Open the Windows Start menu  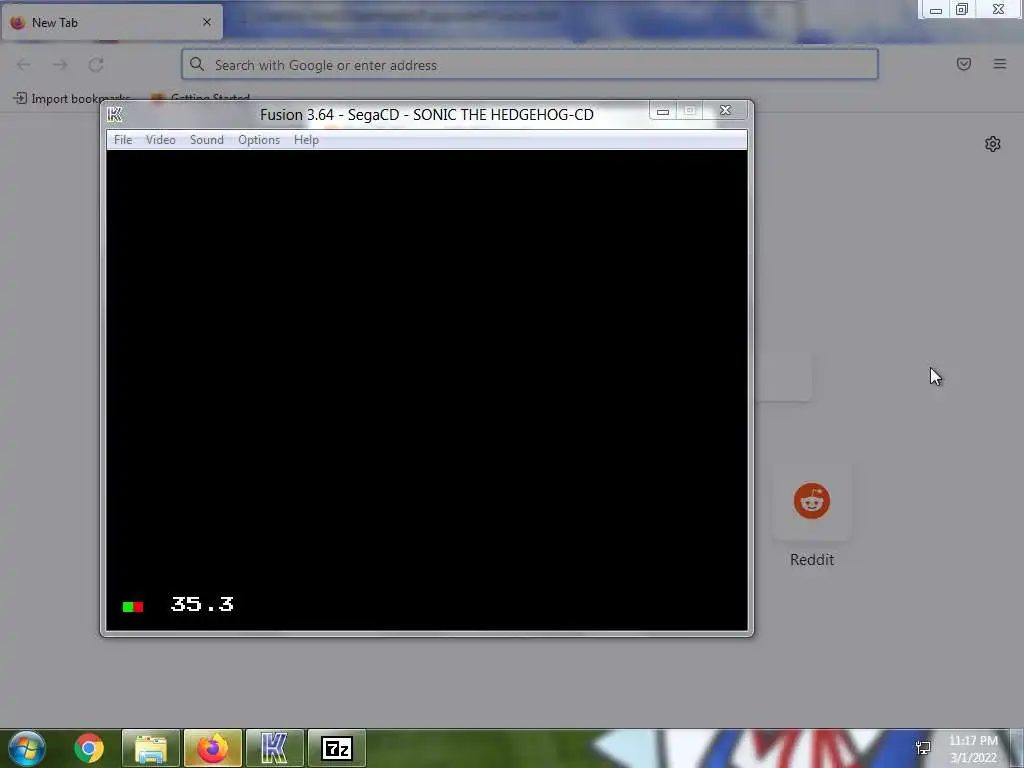pyautogui.click(x=27, y=748)
